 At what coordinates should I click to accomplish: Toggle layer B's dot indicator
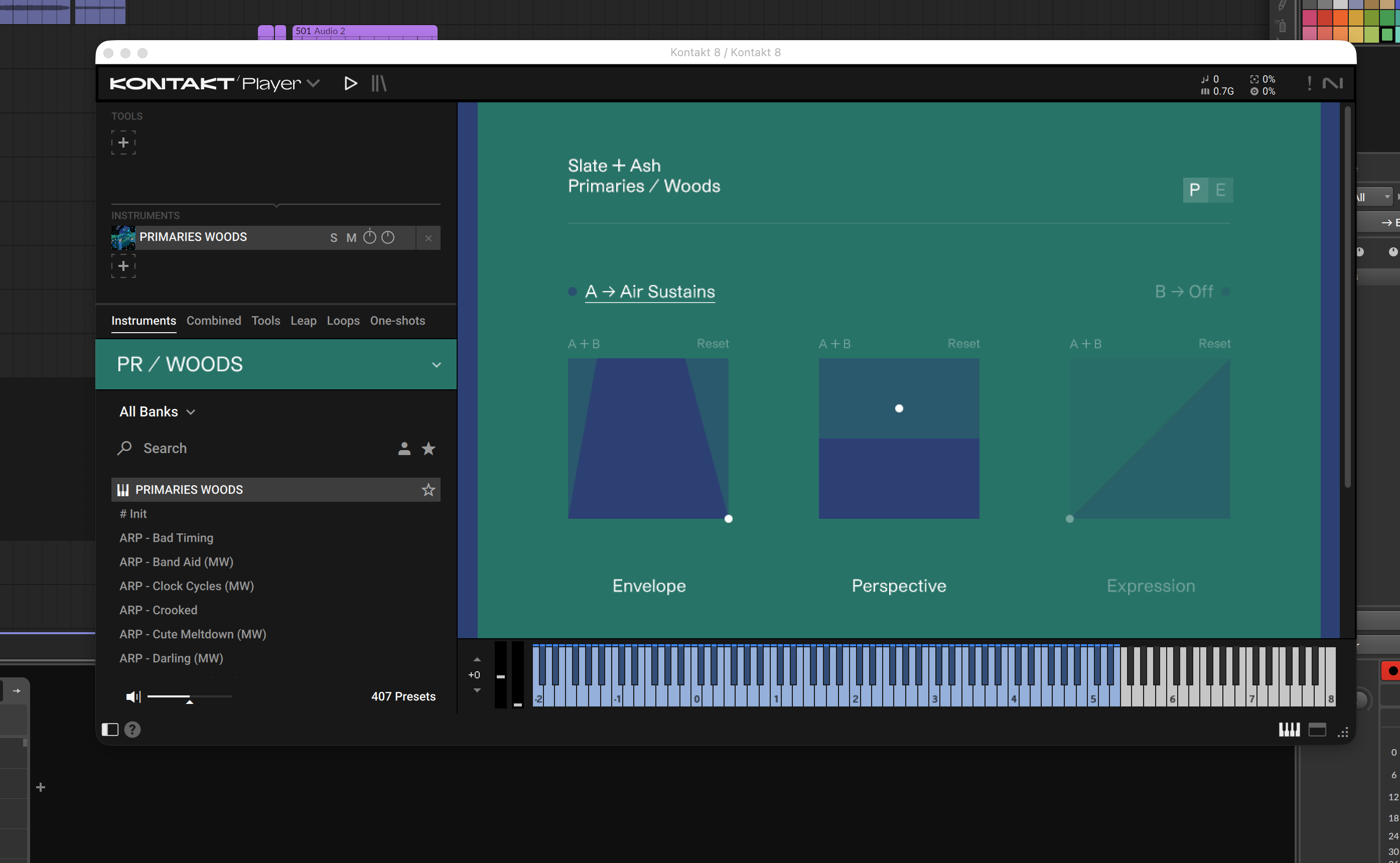[1226, 292]
